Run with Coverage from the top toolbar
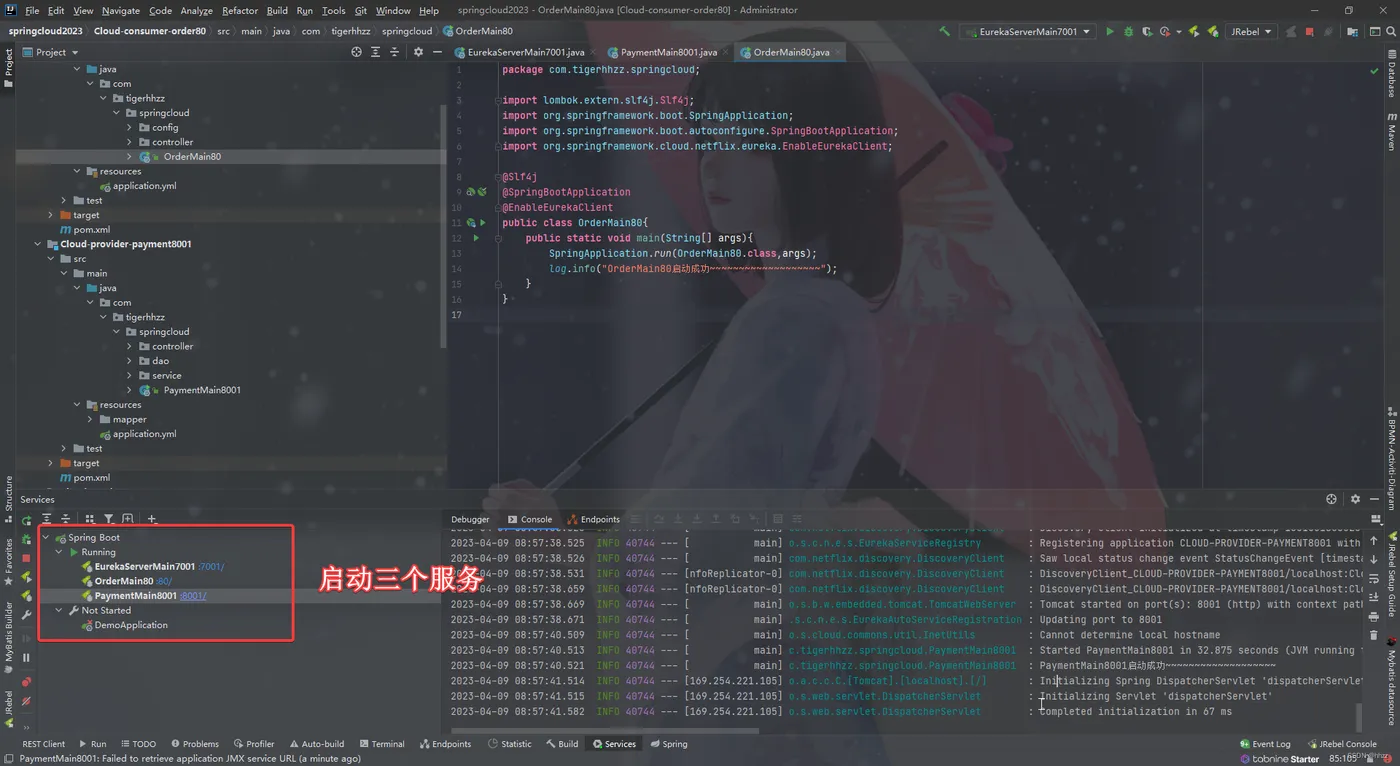This screenshot has height=766, width=1400. point(1146,31)
